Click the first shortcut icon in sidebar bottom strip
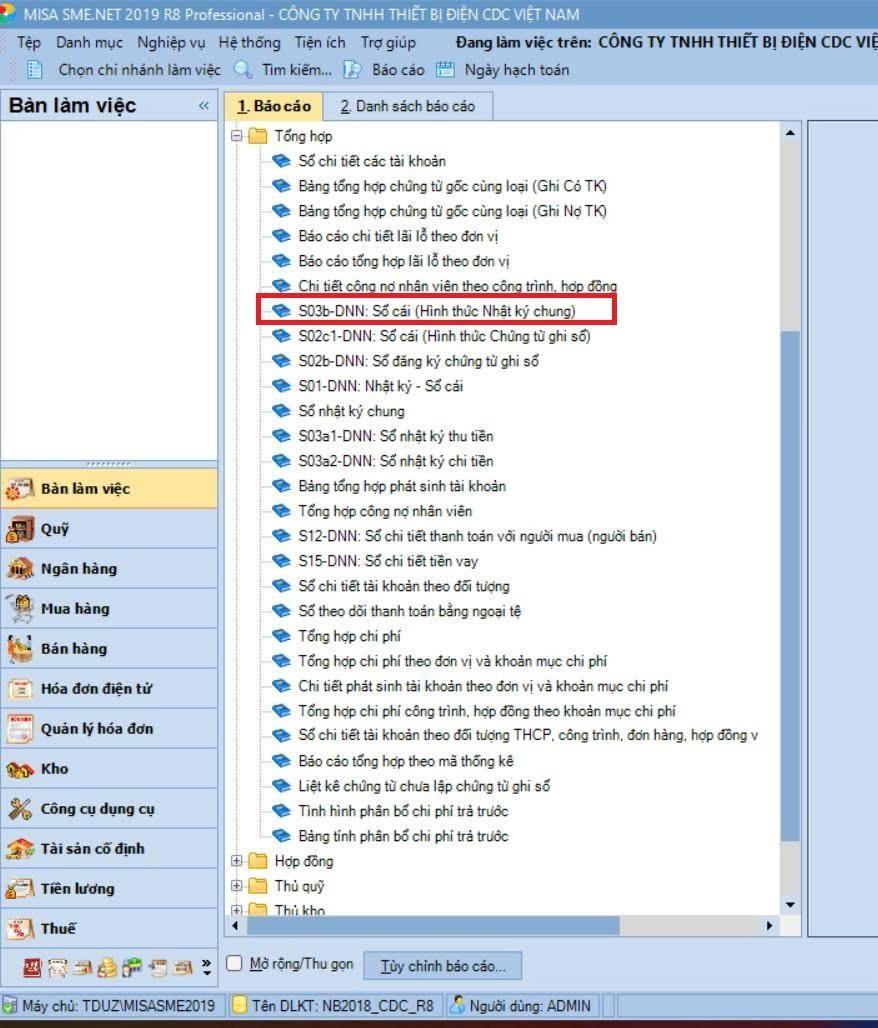 32,968
